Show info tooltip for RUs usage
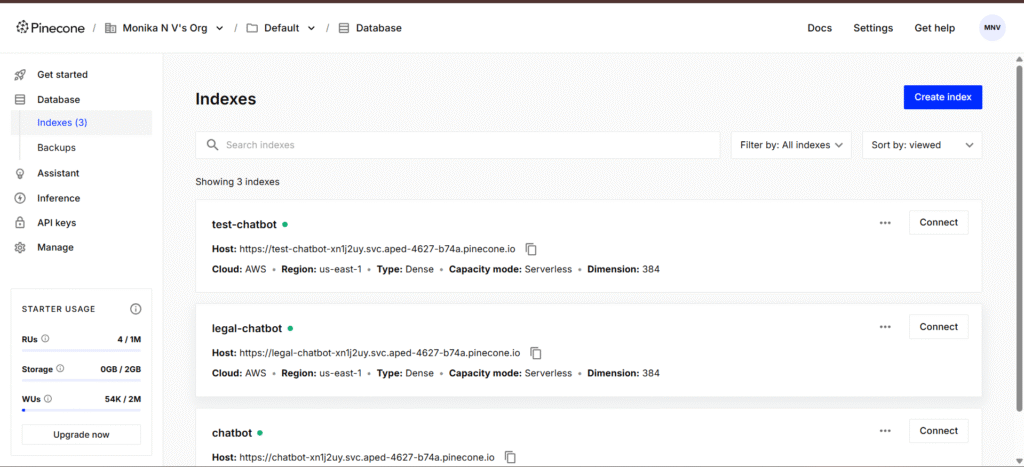1024x467 pixels. click(46, 339)
